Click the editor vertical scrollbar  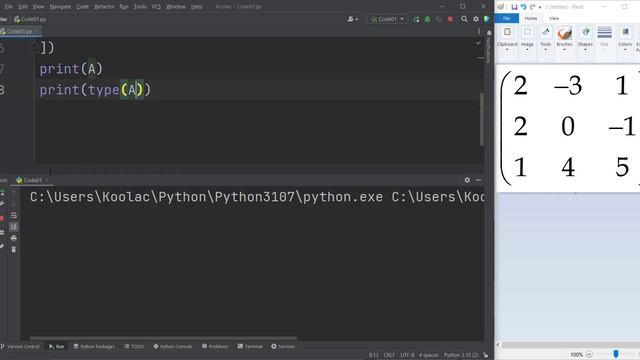[482, 120]
